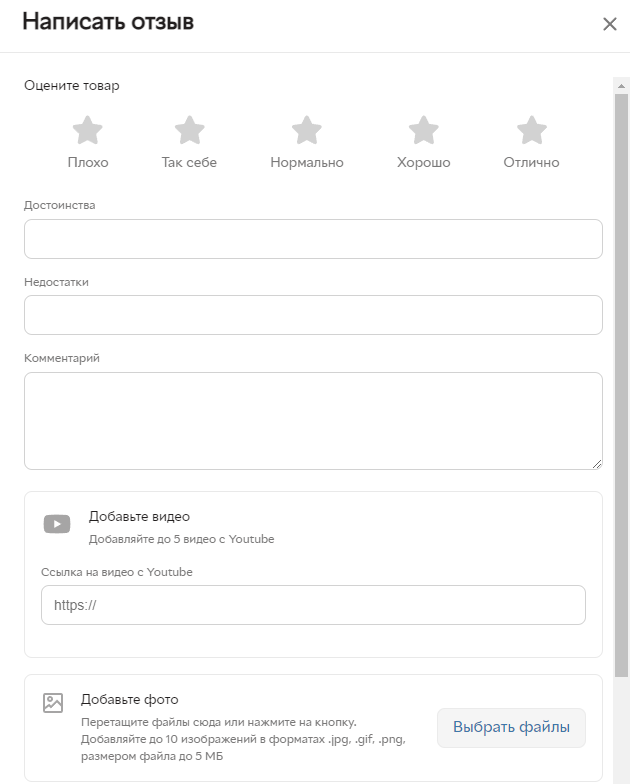Click the Выбрать файлы button
Screen dimensions: 630x784
511,728
